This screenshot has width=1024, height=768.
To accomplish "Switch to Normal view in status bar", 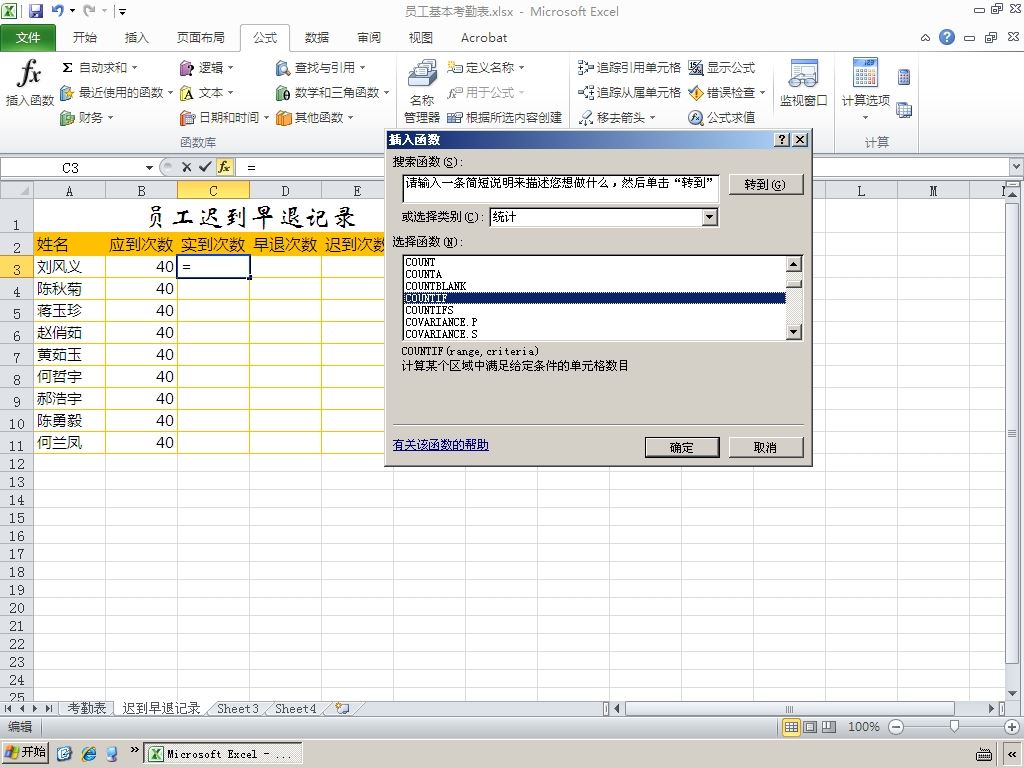I will 791,727.
